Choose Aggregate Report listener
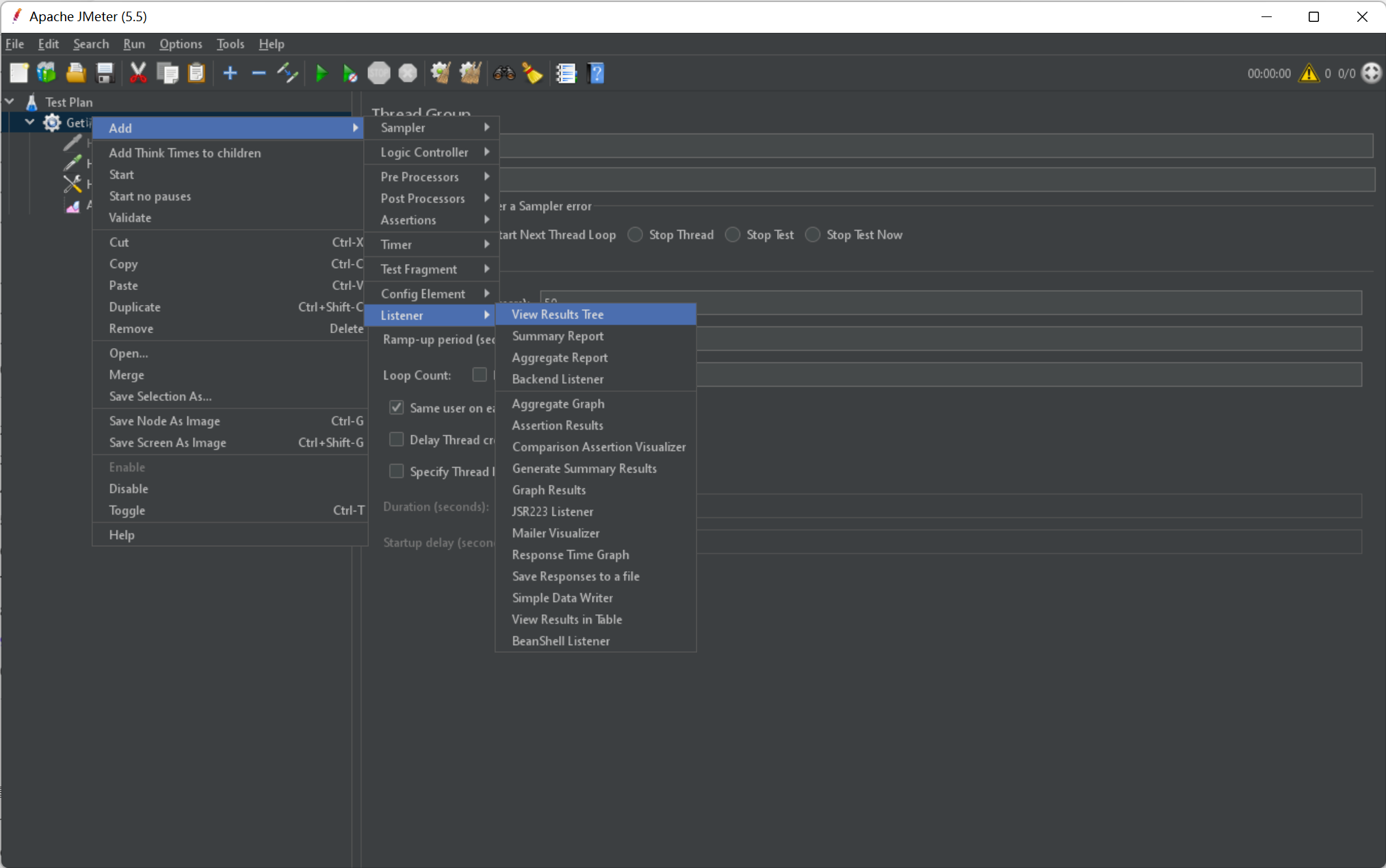 tap(596, 358)
